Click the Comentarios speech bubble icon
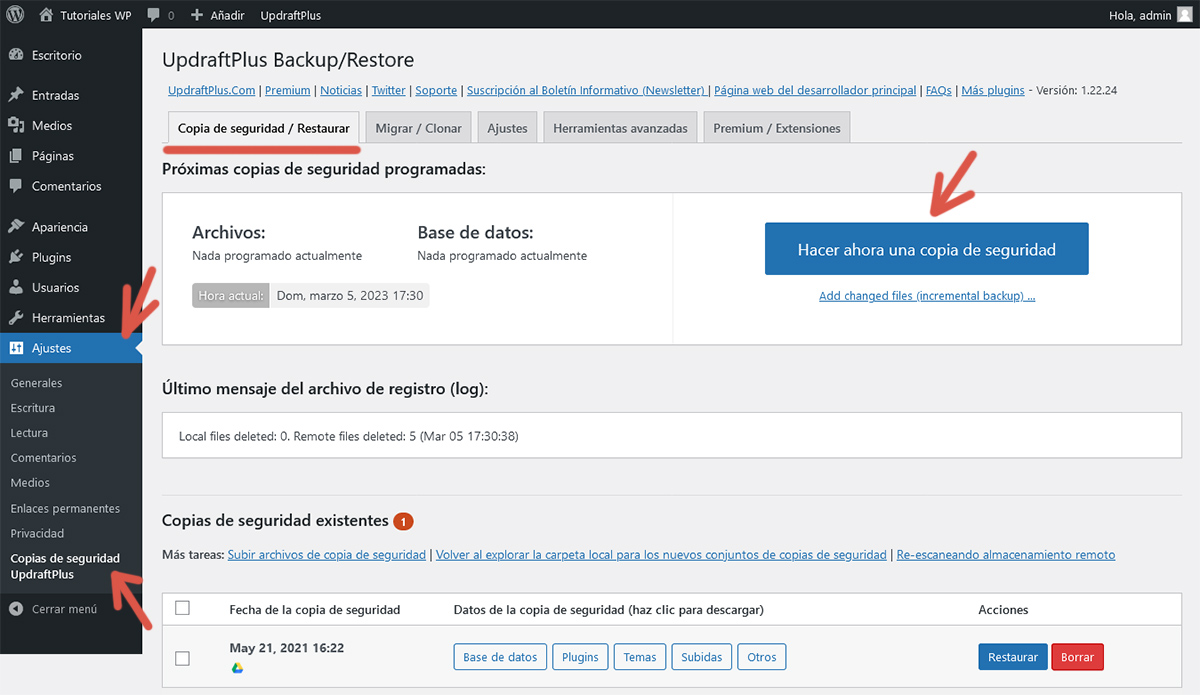 (x=16, y=186)
